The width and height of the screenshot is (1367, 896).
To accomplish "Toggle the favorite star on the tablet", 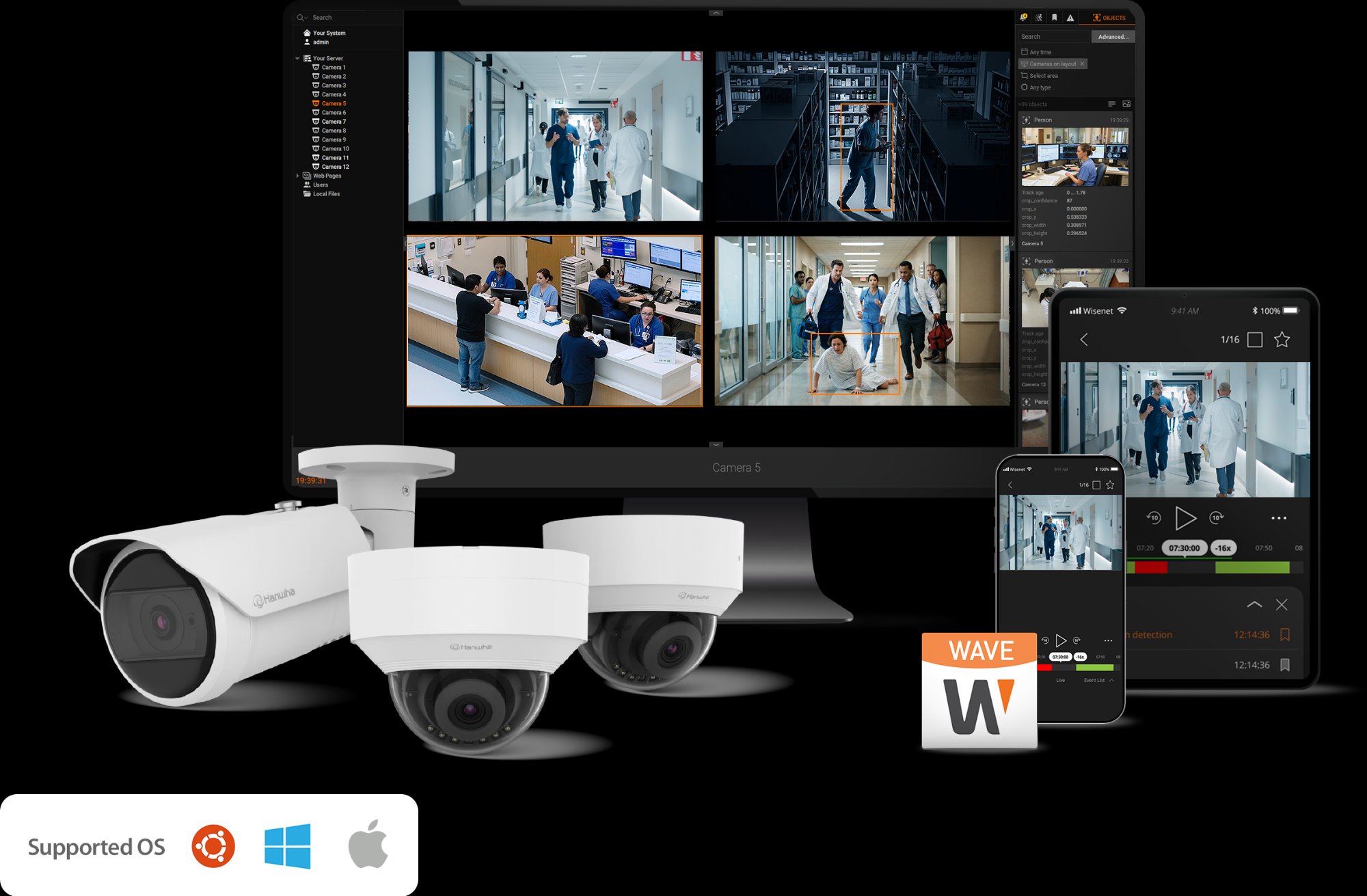I will [1283, 338].
